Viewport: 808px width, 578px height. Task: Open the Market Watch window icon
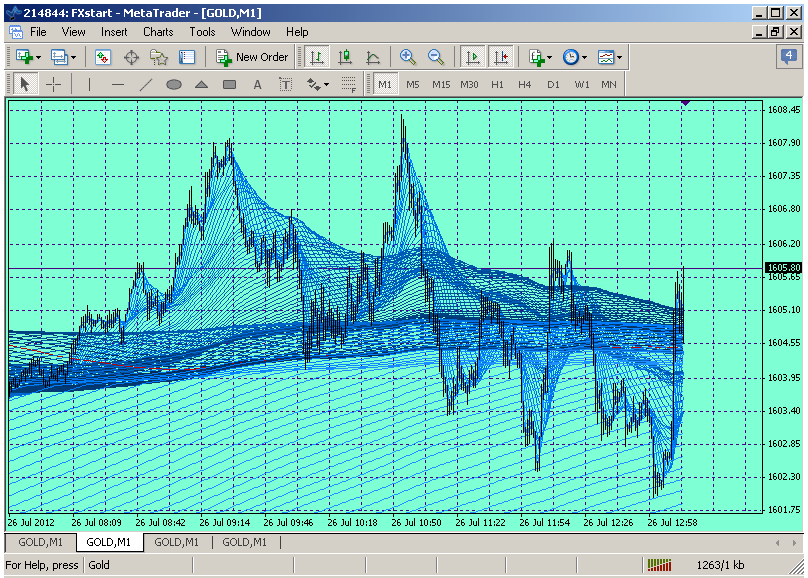[x=103, y=57]
